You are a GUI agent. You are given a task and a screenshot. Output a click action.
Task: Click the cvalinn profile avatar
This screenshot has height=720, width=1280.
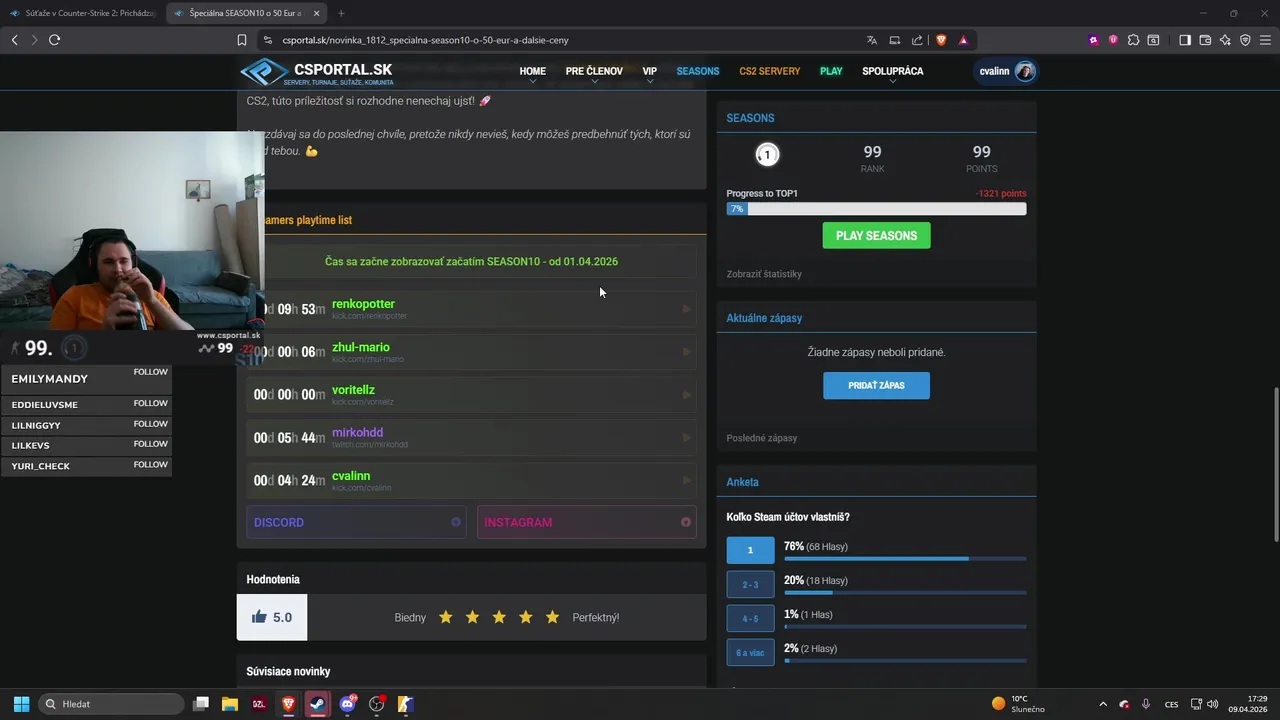click(1025, 71)
